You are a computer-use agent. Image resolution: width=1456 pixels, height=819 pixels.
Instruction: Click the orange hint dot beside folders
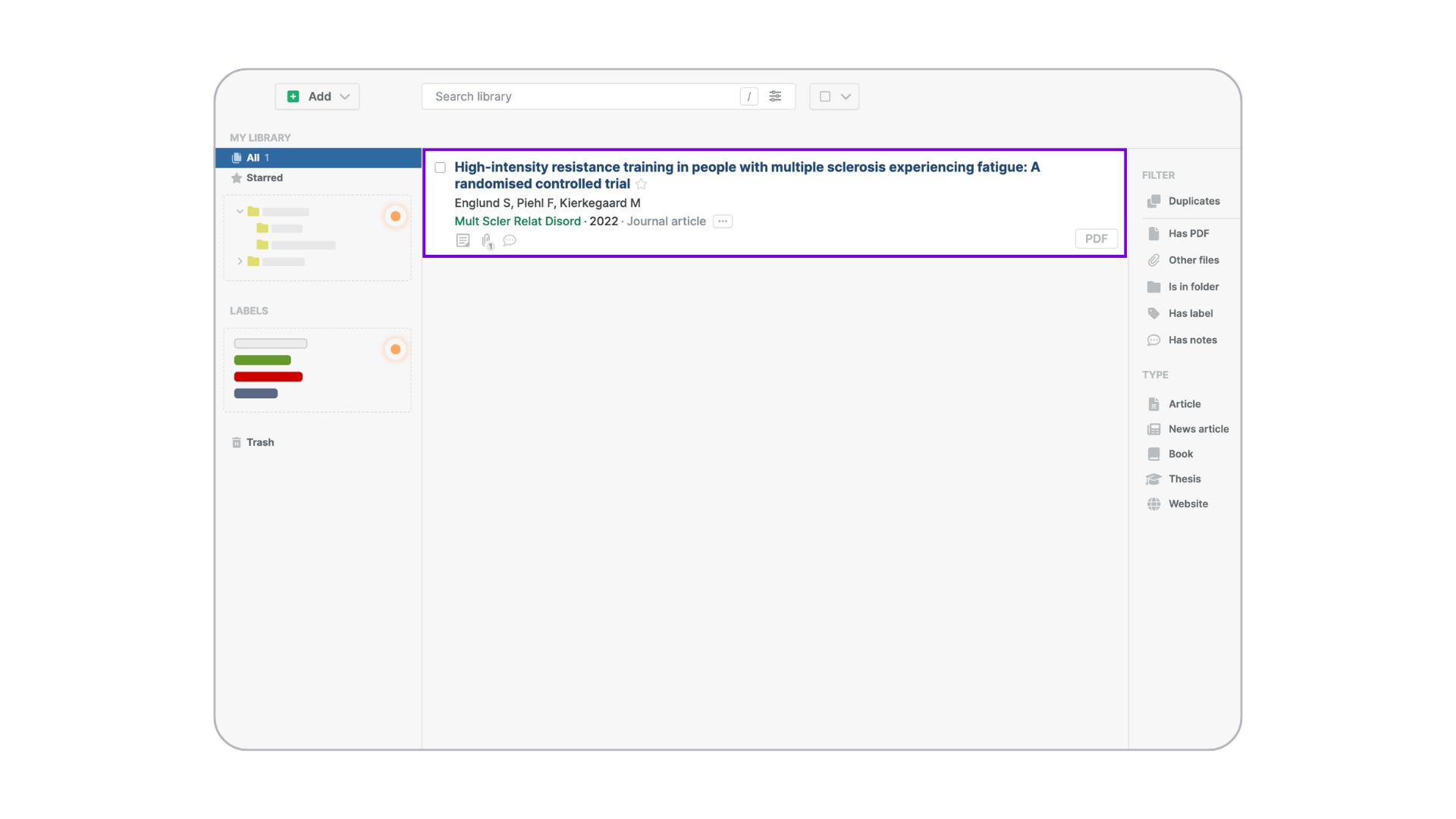395,216
